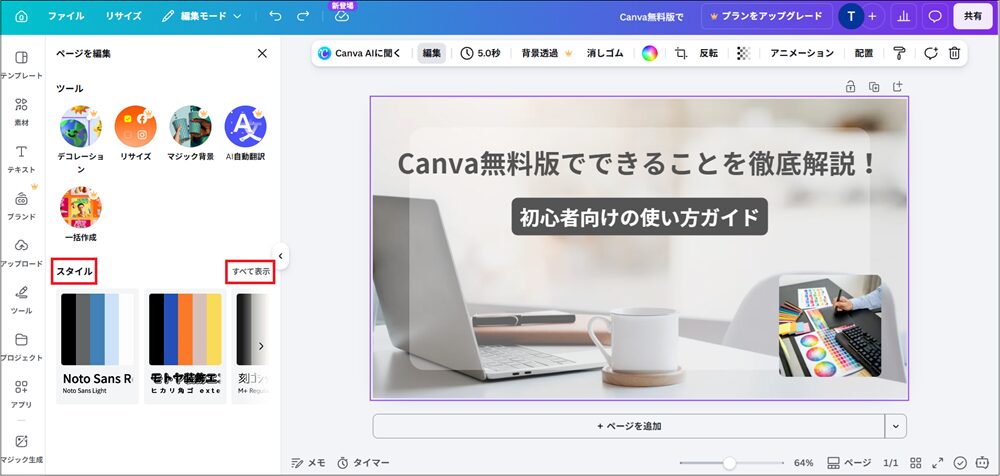Check the cloud save status icon
This screenshot has width=1000, height=476.
(x=342, y=17)
